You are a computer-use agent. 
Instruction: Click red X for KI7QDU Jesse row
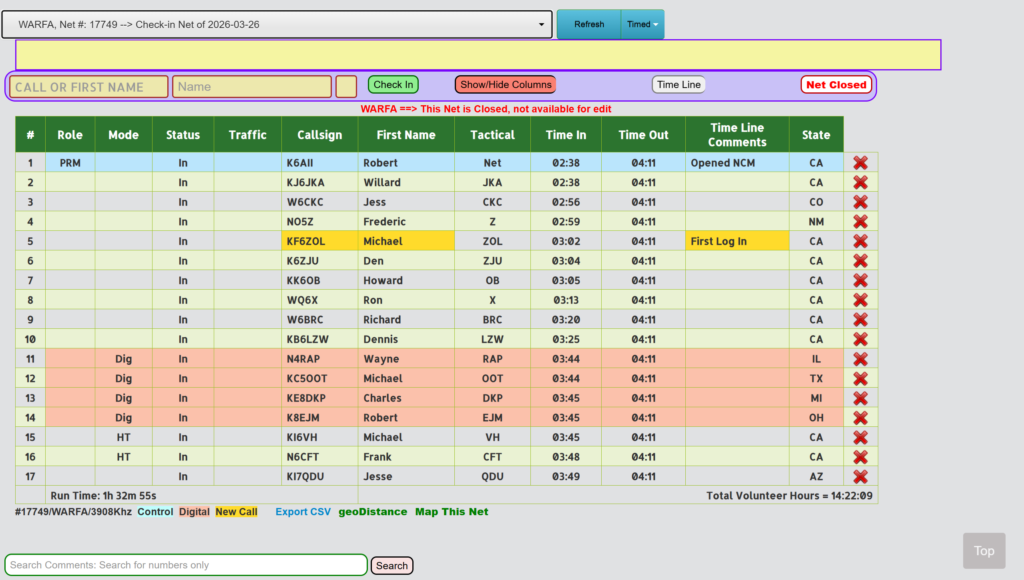(860, 477)
